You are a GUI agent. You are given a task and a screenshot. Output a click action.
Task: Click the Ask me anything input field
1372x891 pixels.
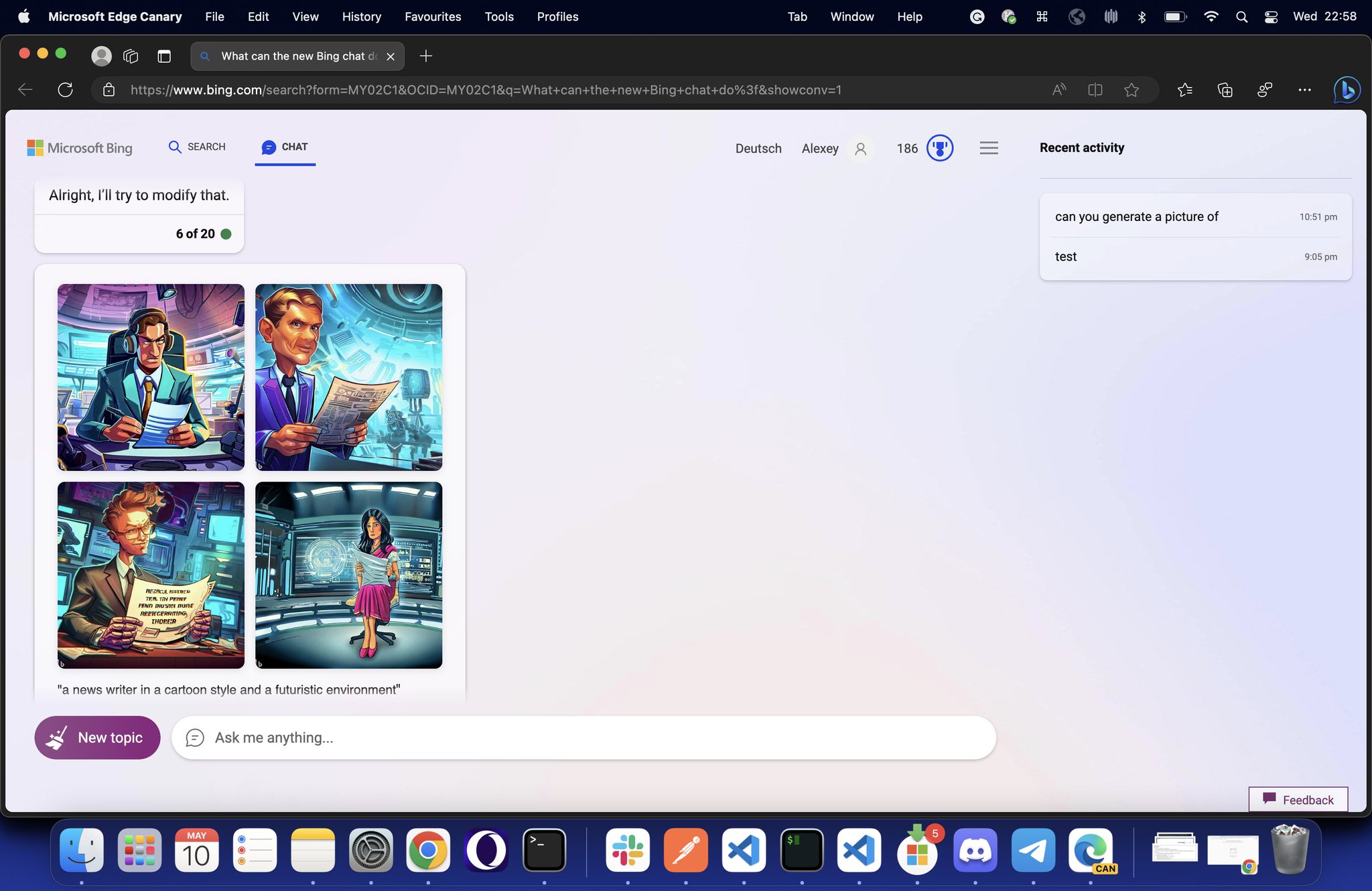pos(584,738)
